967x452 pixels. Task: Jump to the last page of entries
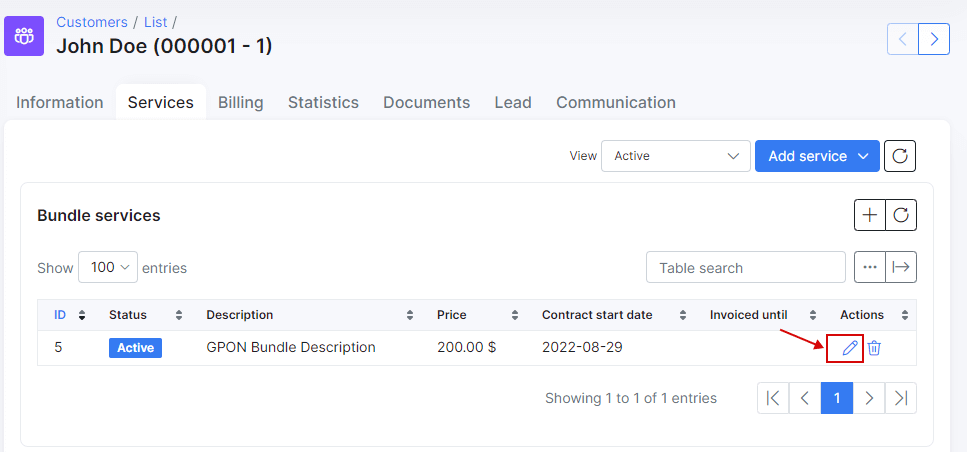tap(901, 398)
